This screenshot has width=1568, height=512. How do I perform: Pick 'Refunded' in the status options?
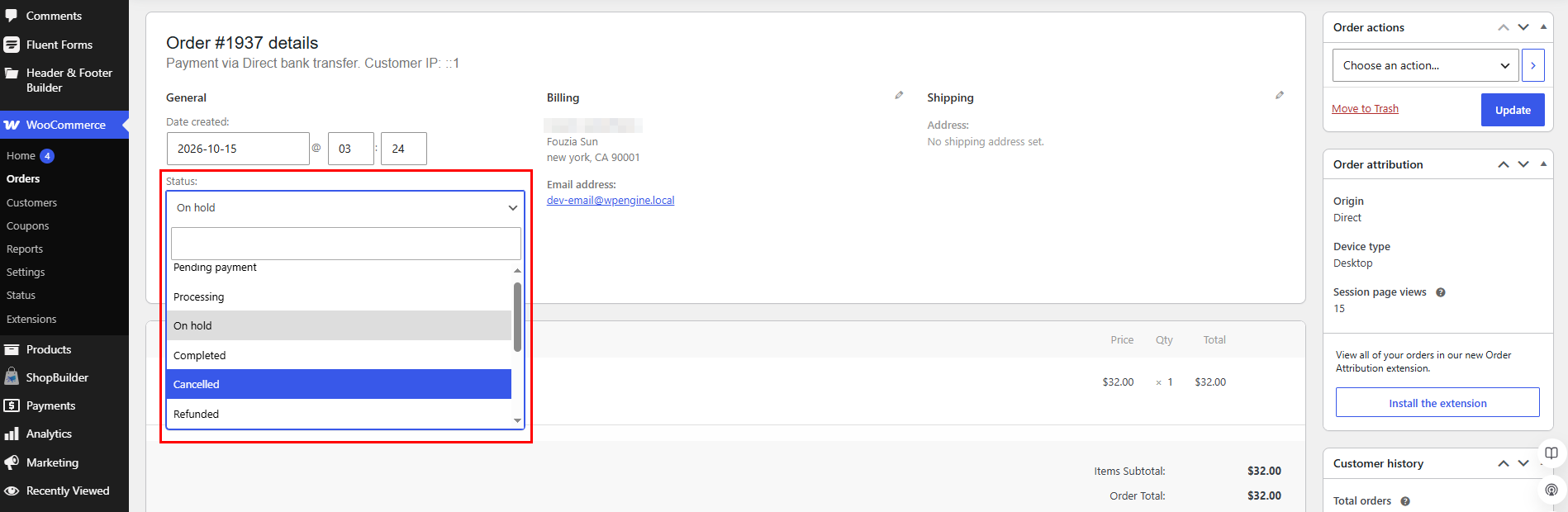tap(339, 414)
